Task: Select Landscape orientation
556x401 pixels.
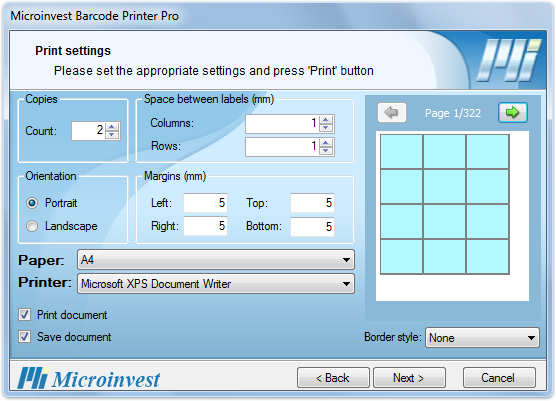Action: click(32, 226)
